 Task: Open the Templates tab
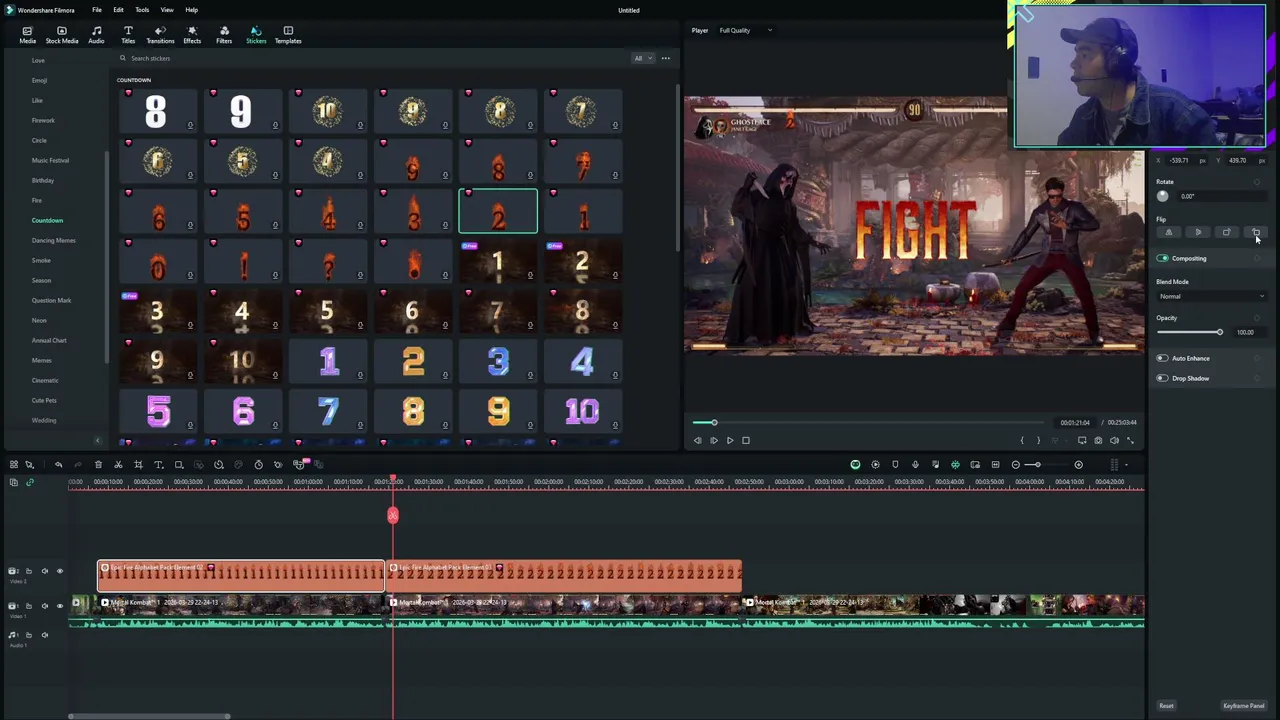(x=288, y=35)
